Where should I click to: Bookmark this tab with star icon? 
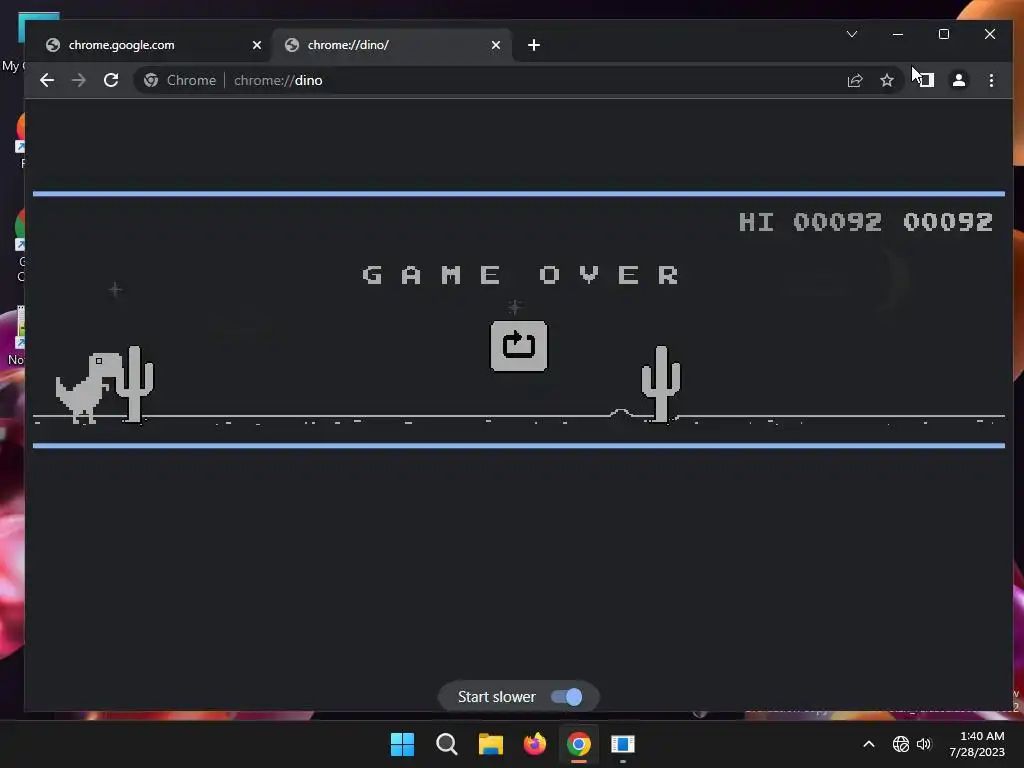[x=887, y=80]
